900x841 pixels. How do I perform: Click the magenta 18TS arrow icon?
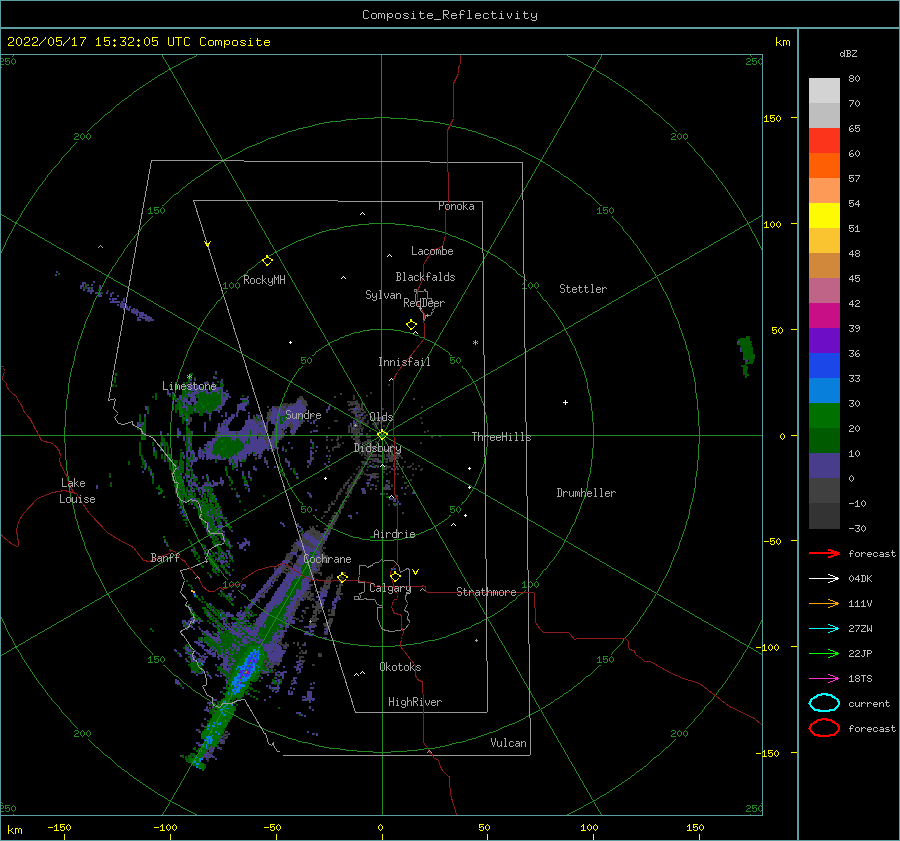click(x=824, y=679)
